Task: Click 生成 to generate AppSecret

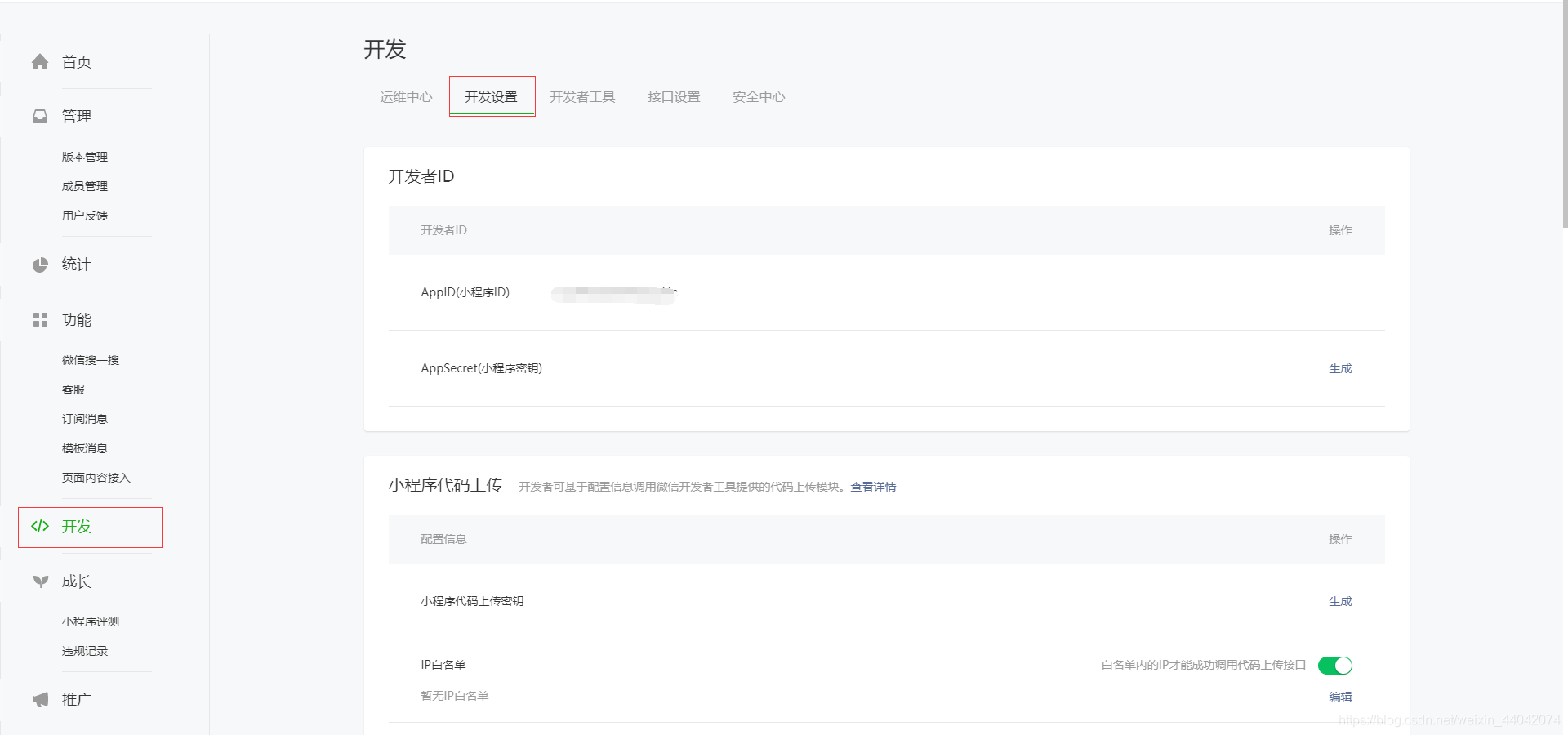Action: [x=1340, y=368]
